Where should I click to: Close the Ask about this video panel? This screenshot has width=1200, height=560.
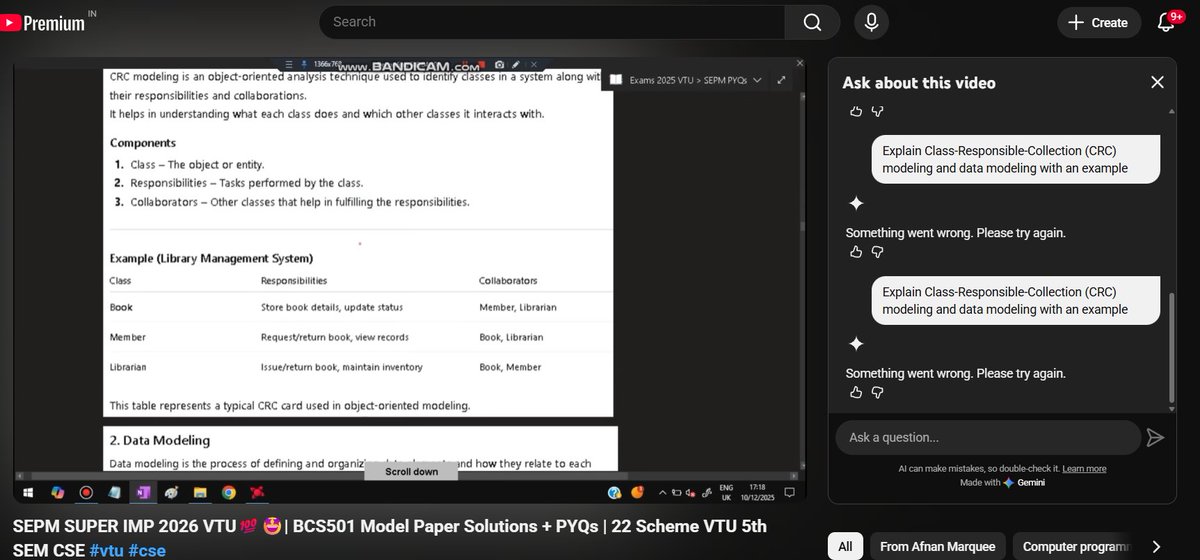point(1157,83)
